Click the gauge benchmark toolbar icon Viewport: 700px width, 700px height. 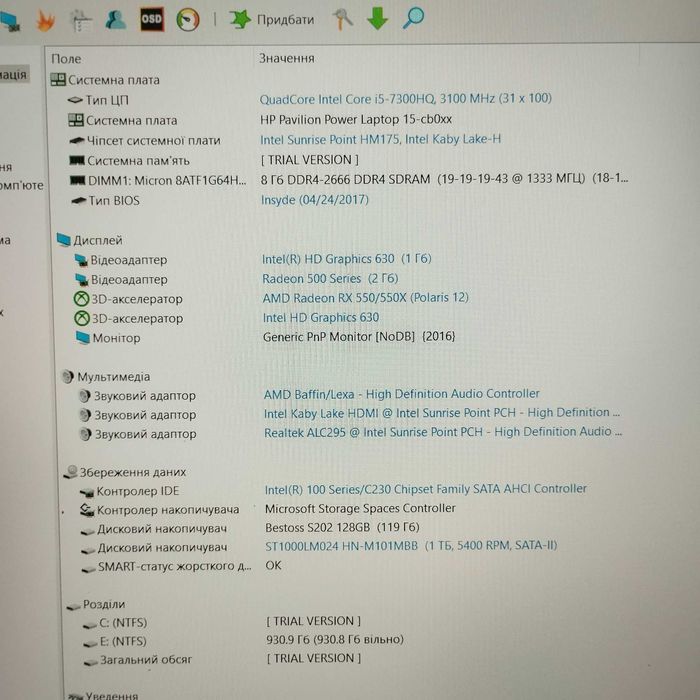pos(188,20)
